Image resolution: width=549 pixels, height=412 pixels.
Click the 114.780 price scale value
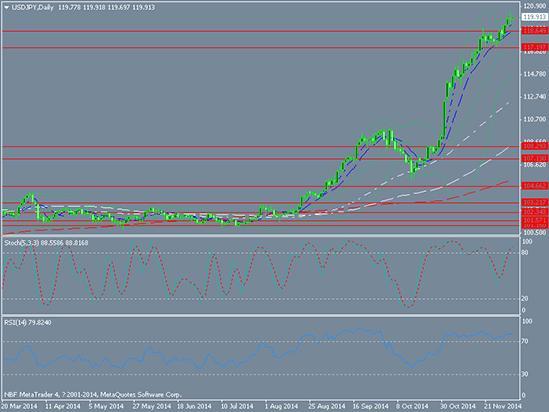click(535, 74)
